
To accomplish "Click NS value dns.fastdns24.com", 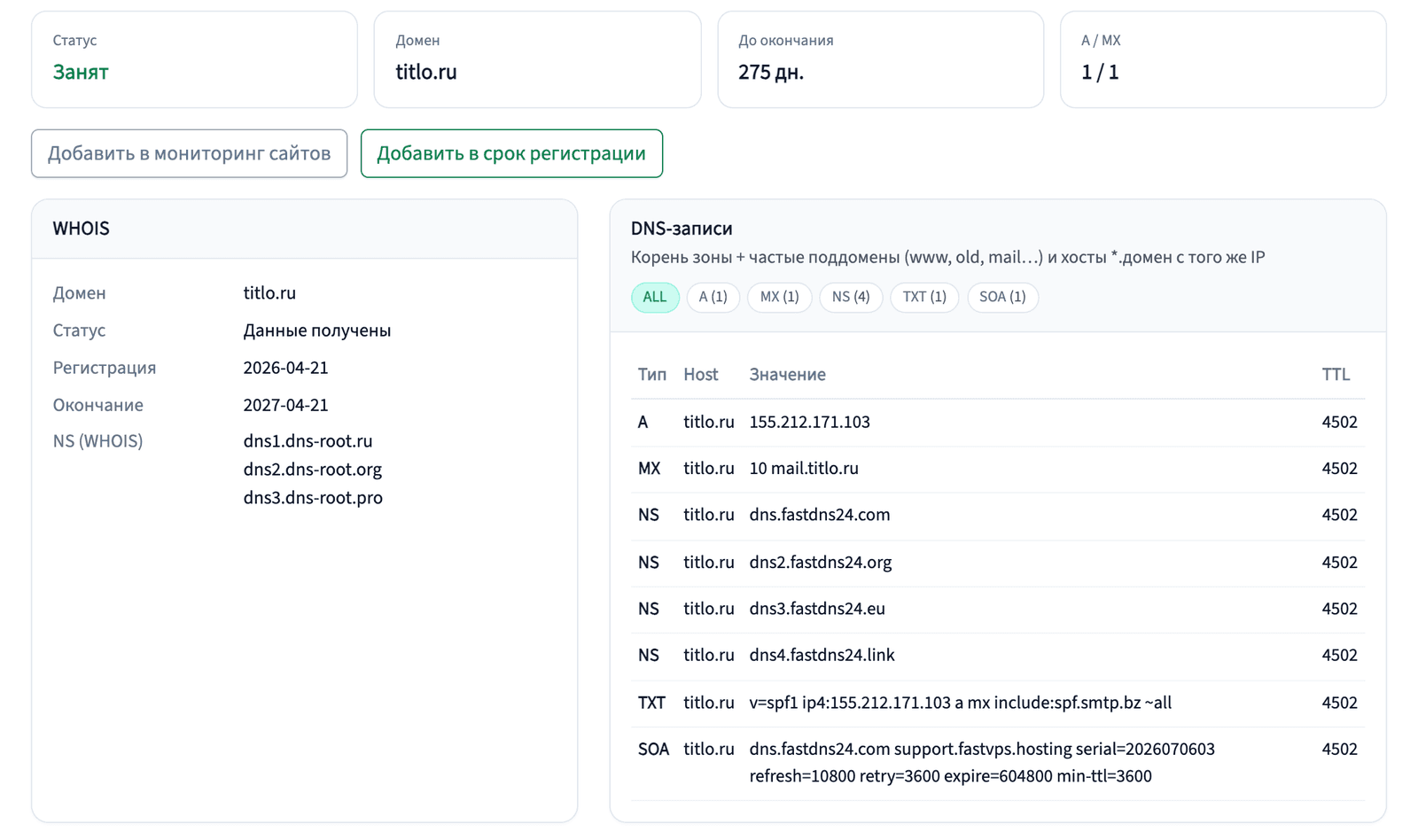I will pyautogui.click(x=820, y=515).
